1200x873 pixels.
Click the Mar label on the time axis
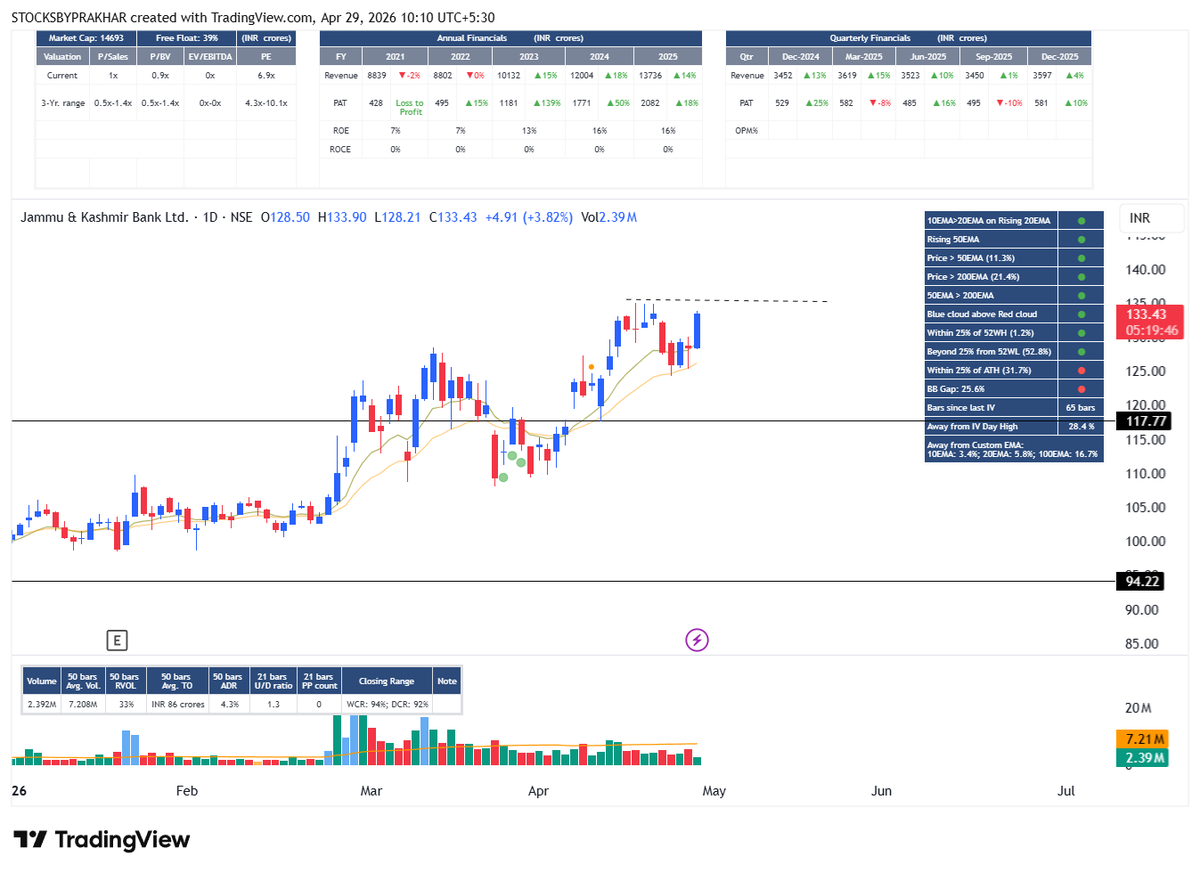(x=371, y=791)
